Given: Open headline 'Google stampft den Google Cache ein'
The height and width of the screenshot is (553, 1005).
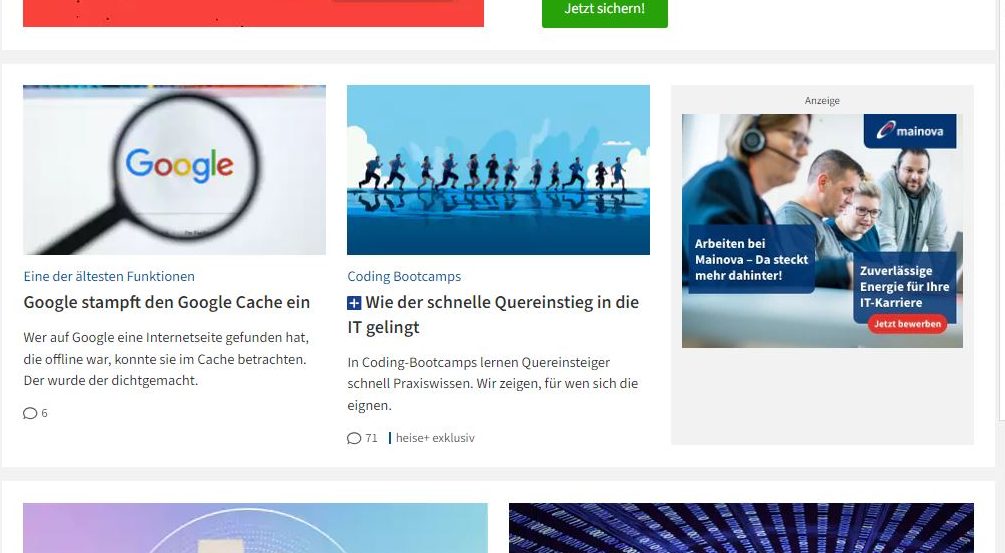Looking at the screenshot, I should (167, 302).
